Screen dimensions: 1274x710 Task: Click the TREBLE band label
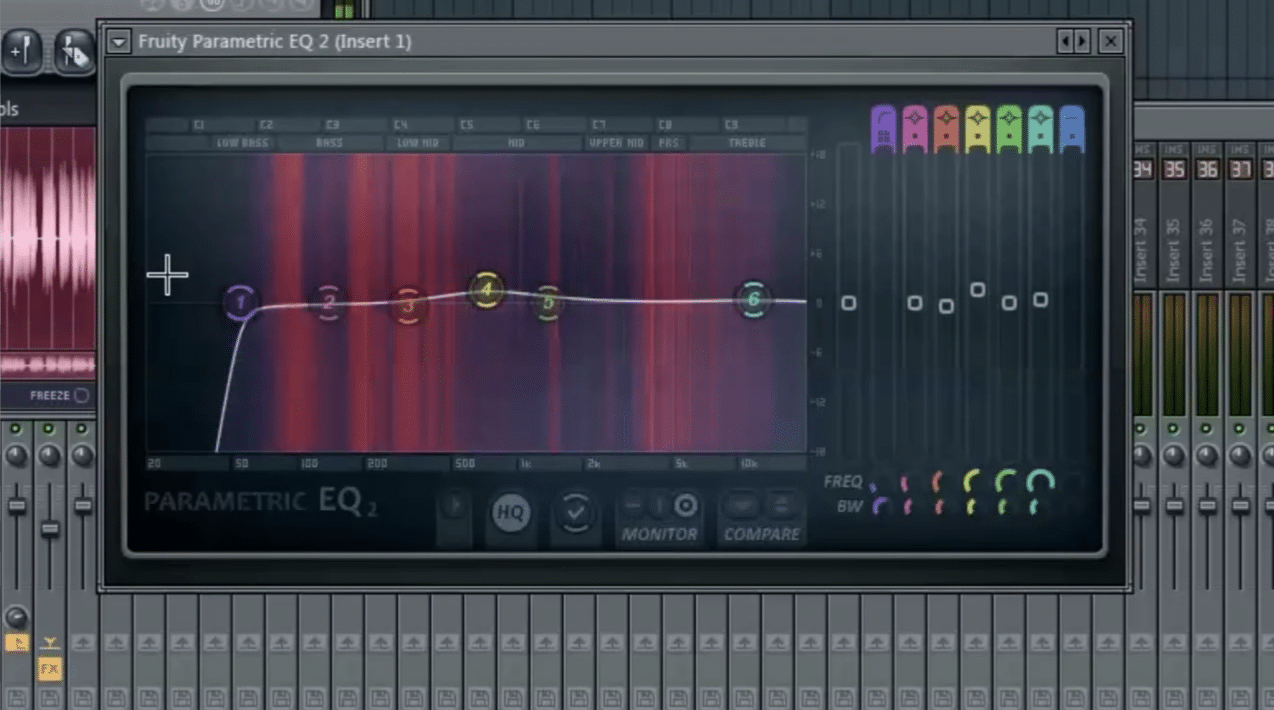tap(746, 143)
